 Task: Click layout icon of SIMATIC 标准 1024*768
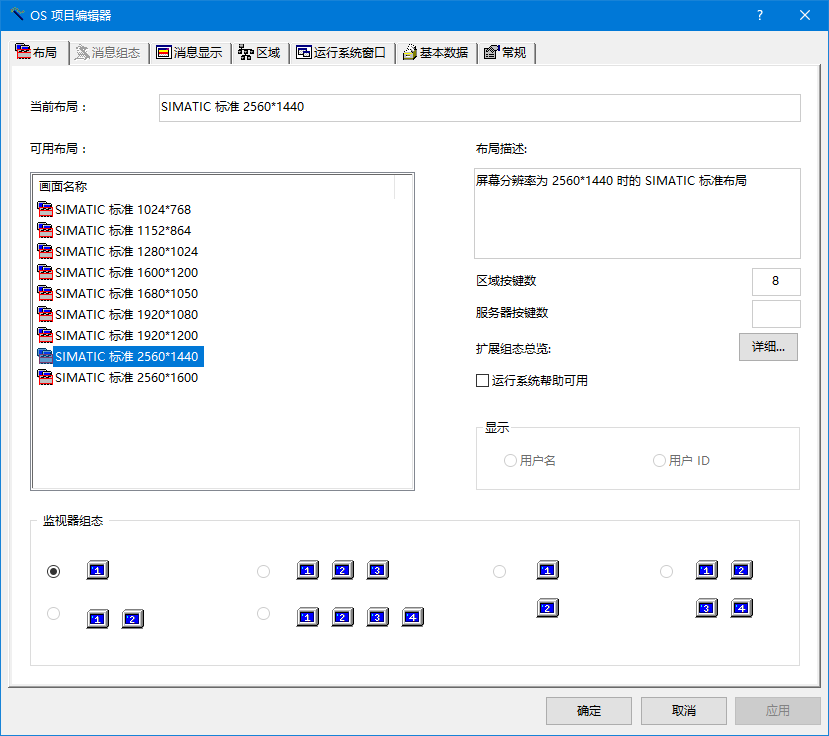45,209
